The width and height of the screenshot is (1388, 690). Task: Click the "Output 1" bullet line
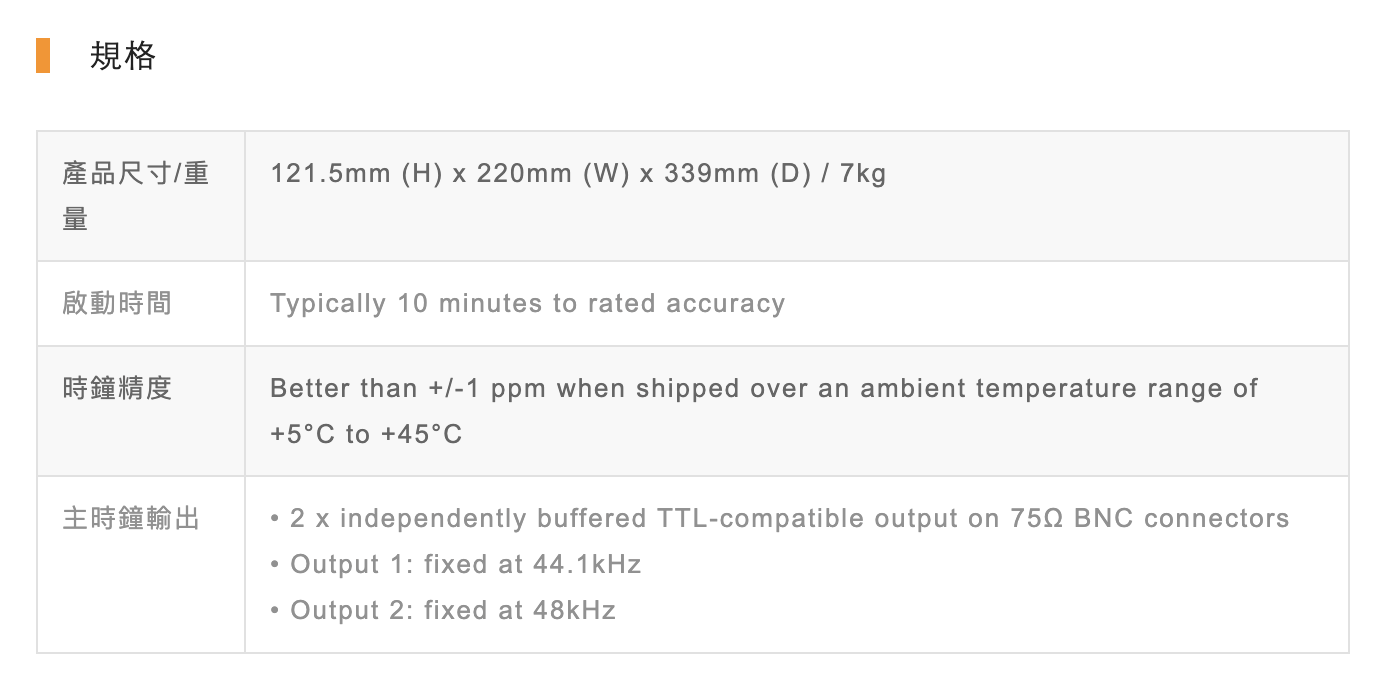[455, 565]
